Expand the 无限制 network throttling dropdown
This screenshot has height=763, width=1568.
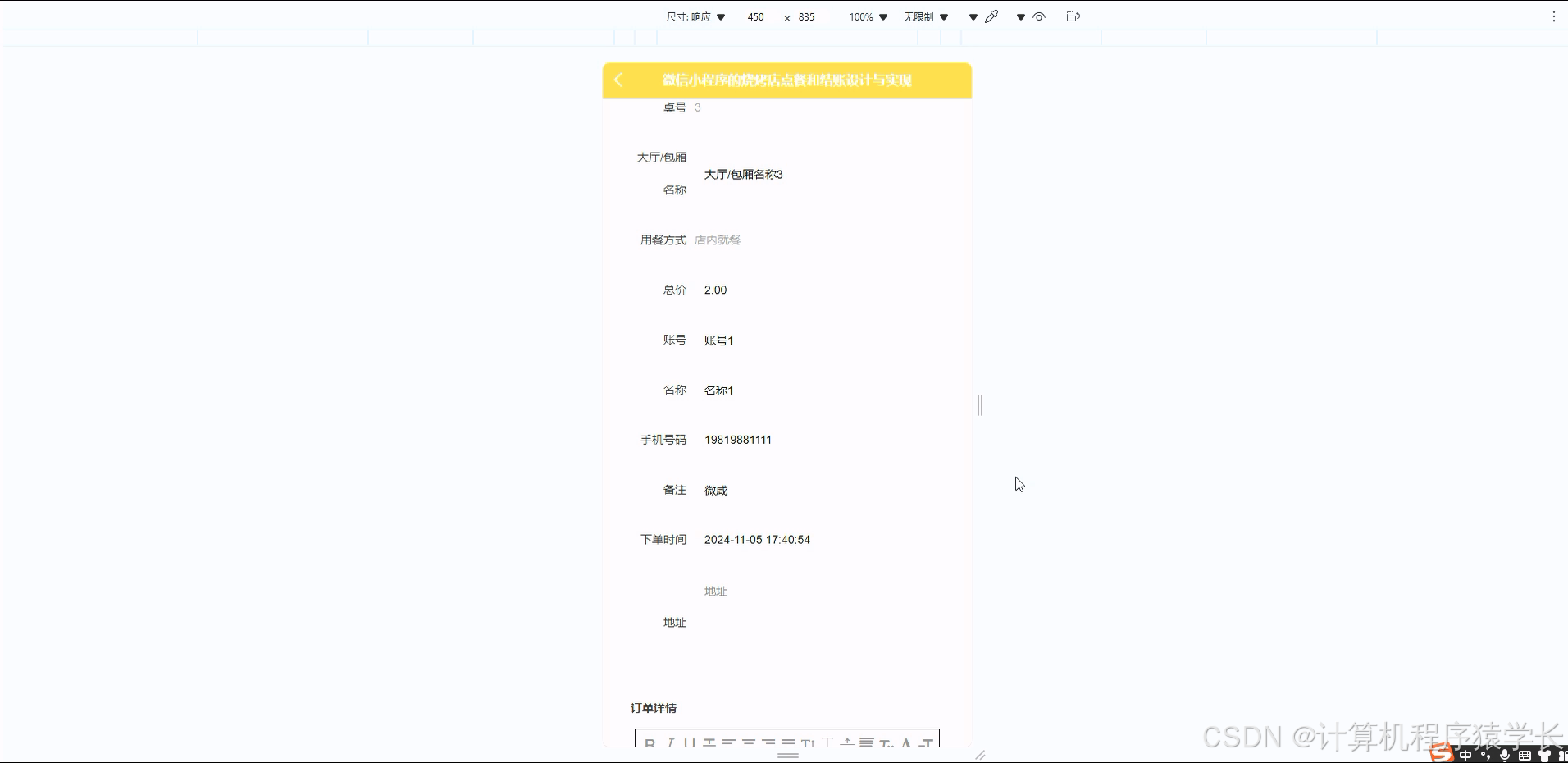[x=925, y=16]
